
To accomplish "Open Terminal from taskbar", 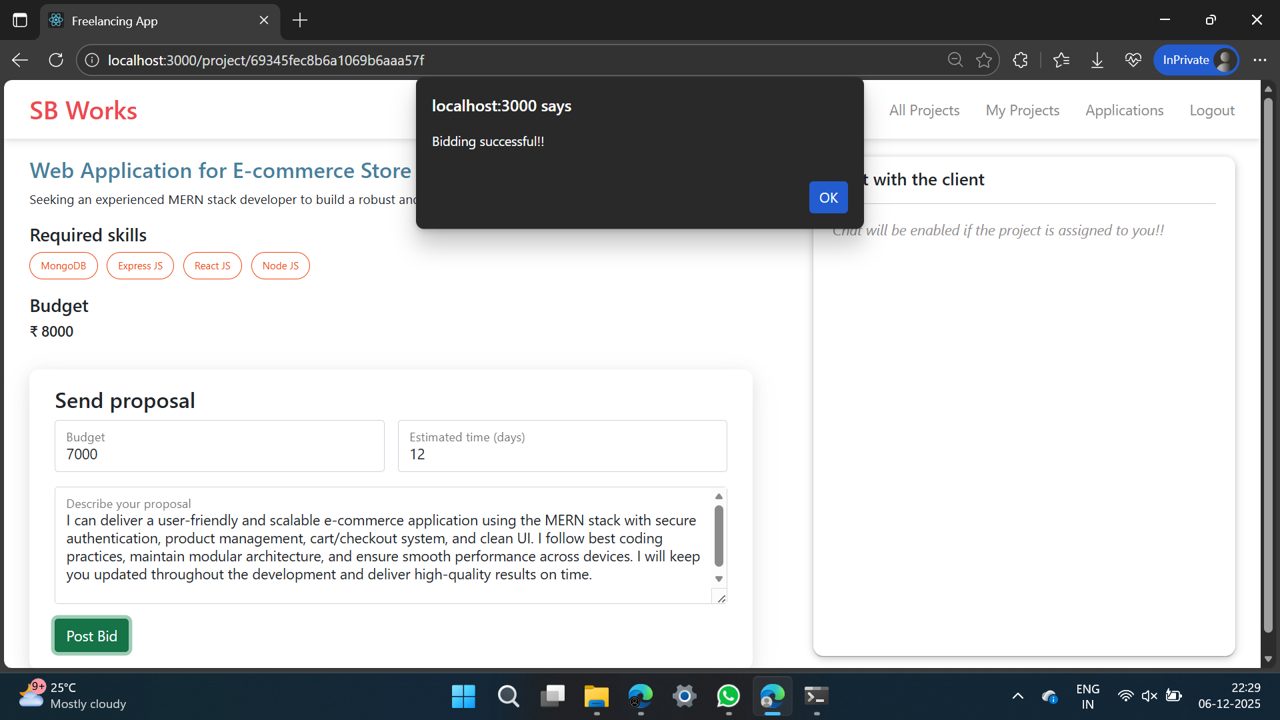I will 816,696.
